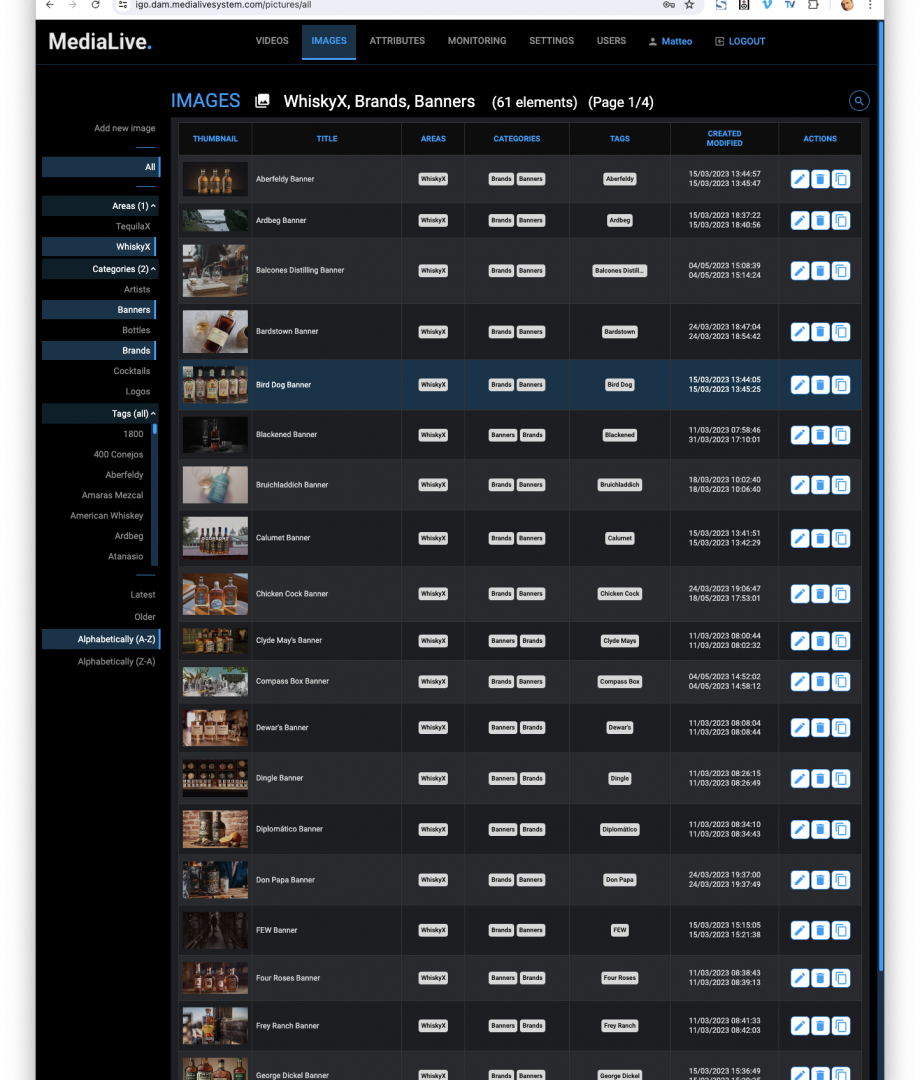The width and height of the screenshot is (920, 1080).
Task: Edit the Bardstown Banner entry
Action: 799,332
